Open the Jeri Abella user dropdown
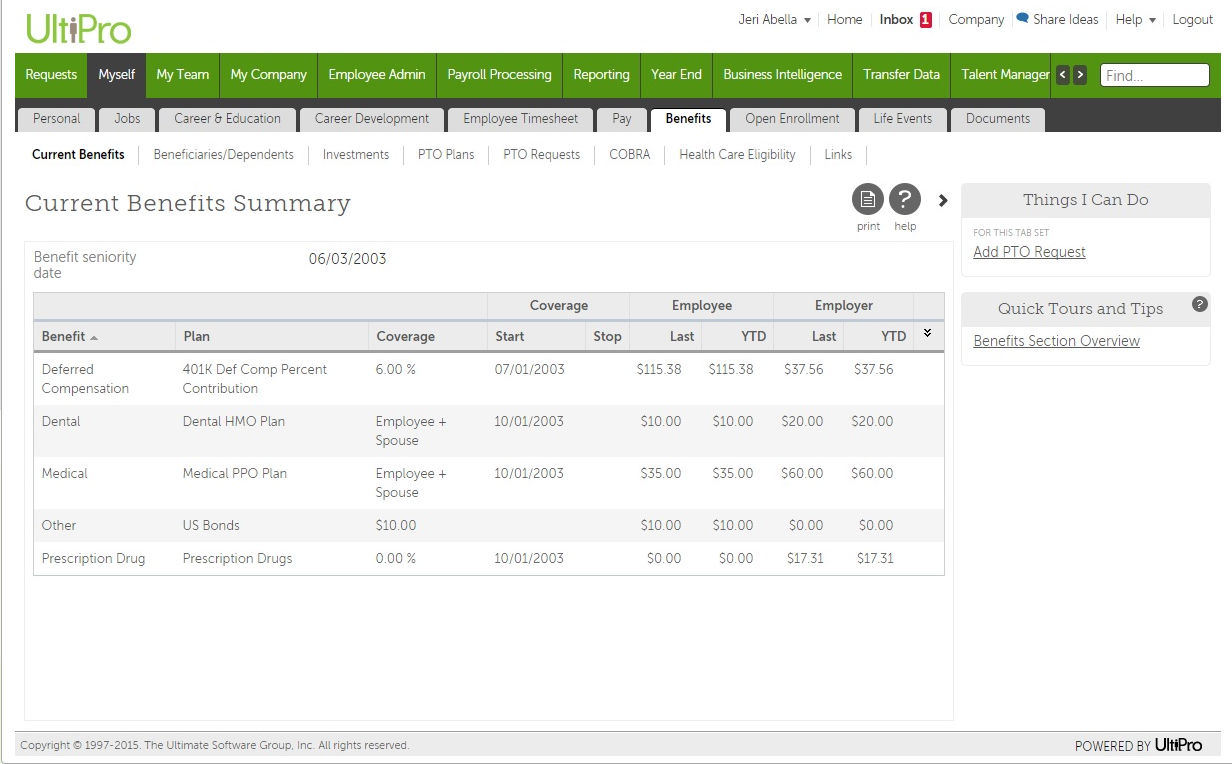Screen dimensions: 1232x764 (774, 19)
